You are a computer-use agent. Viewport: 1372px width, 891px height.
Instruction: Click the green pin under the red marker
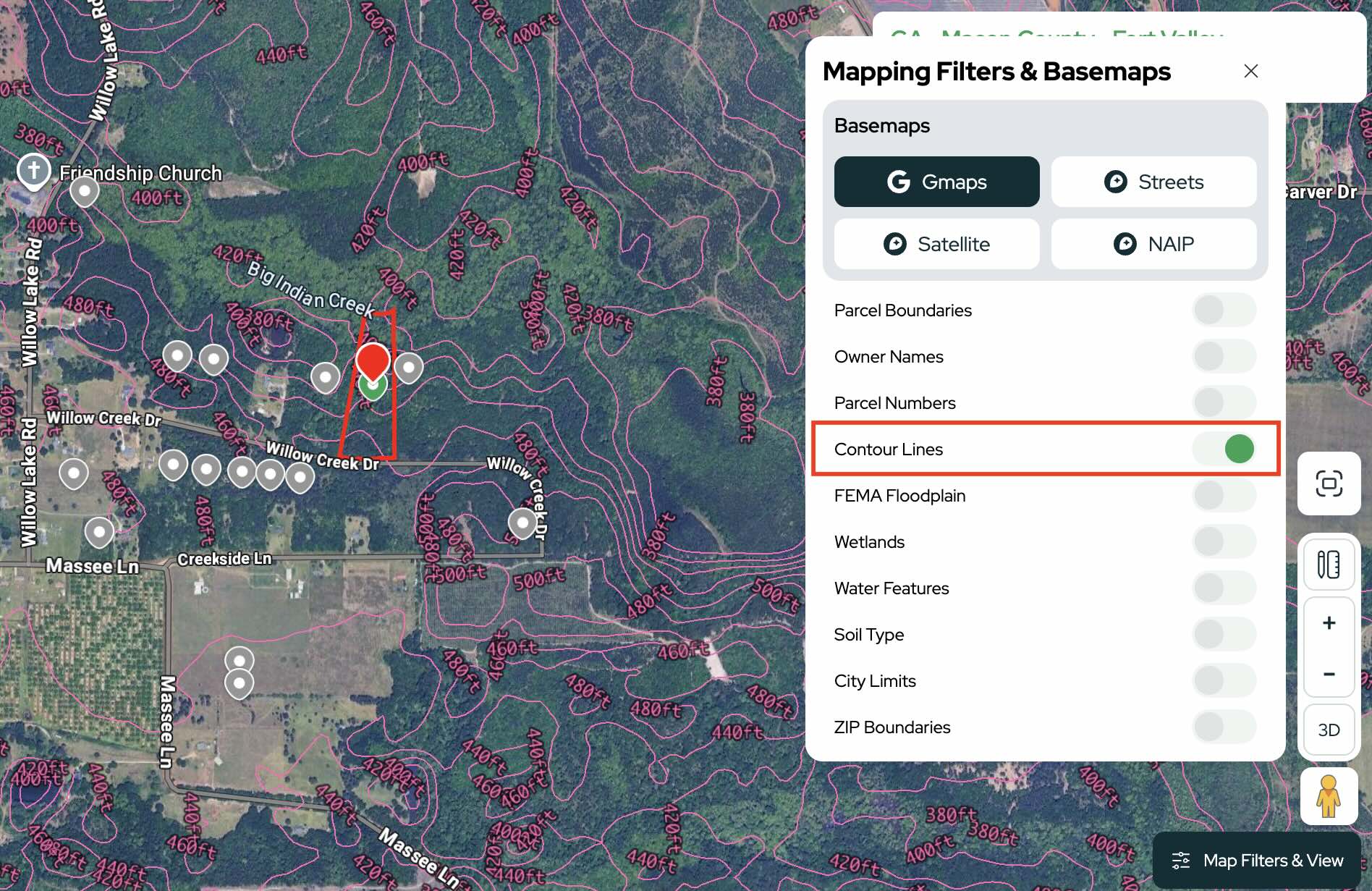[x=373, y=389]
